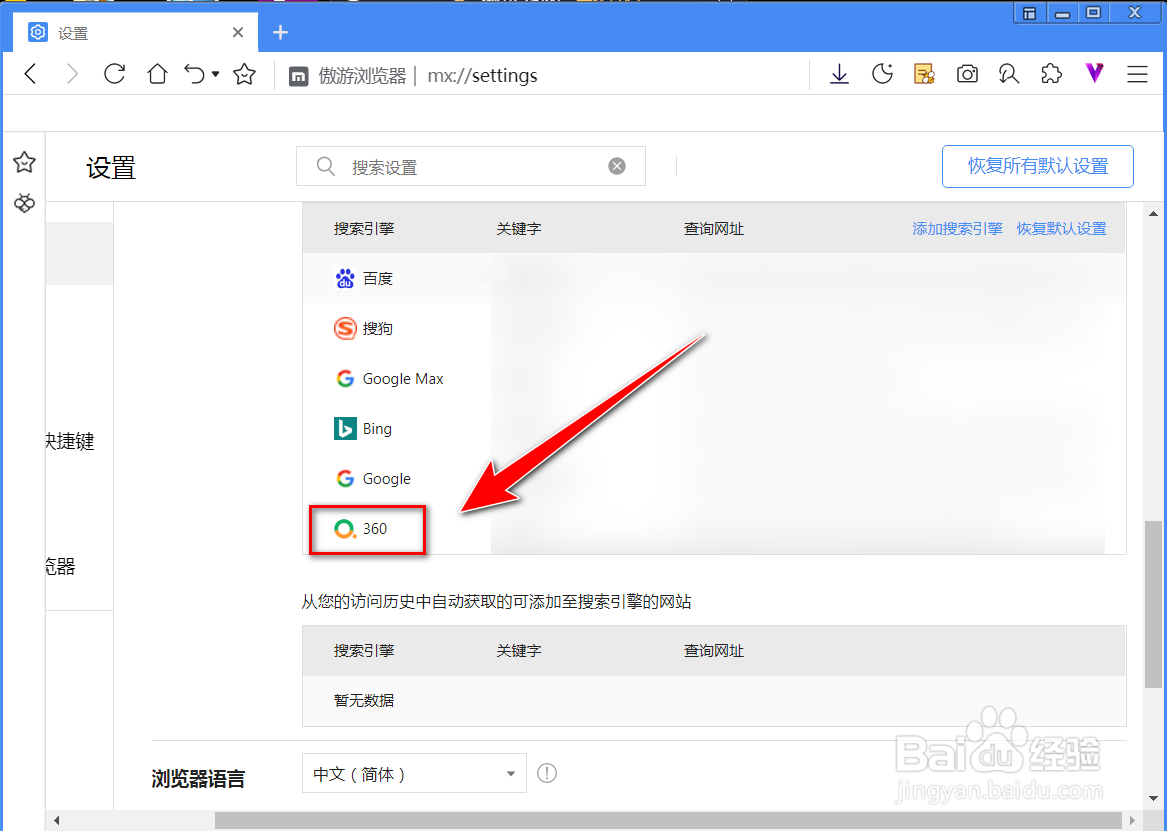Viewport: 1167px width, 831px height.
Task: Click the mx://settings address bar
Action: (x=482, y=75)
